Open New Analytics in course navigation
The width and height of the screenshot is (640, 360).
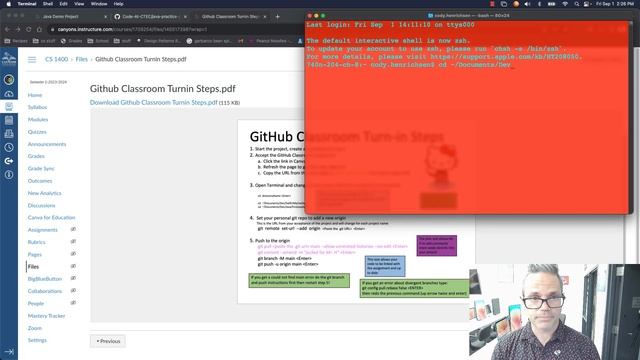click(x=44, y=193)
